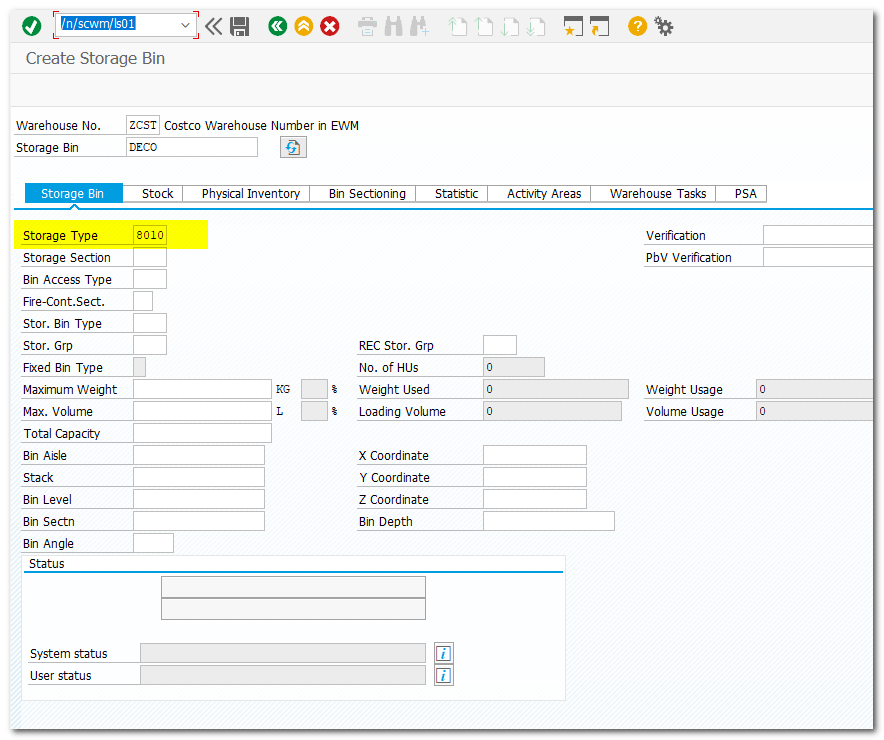Toggle the Fixed Bin Type checkbox
This screenshot has height=740, width=884.
[139, 368]
